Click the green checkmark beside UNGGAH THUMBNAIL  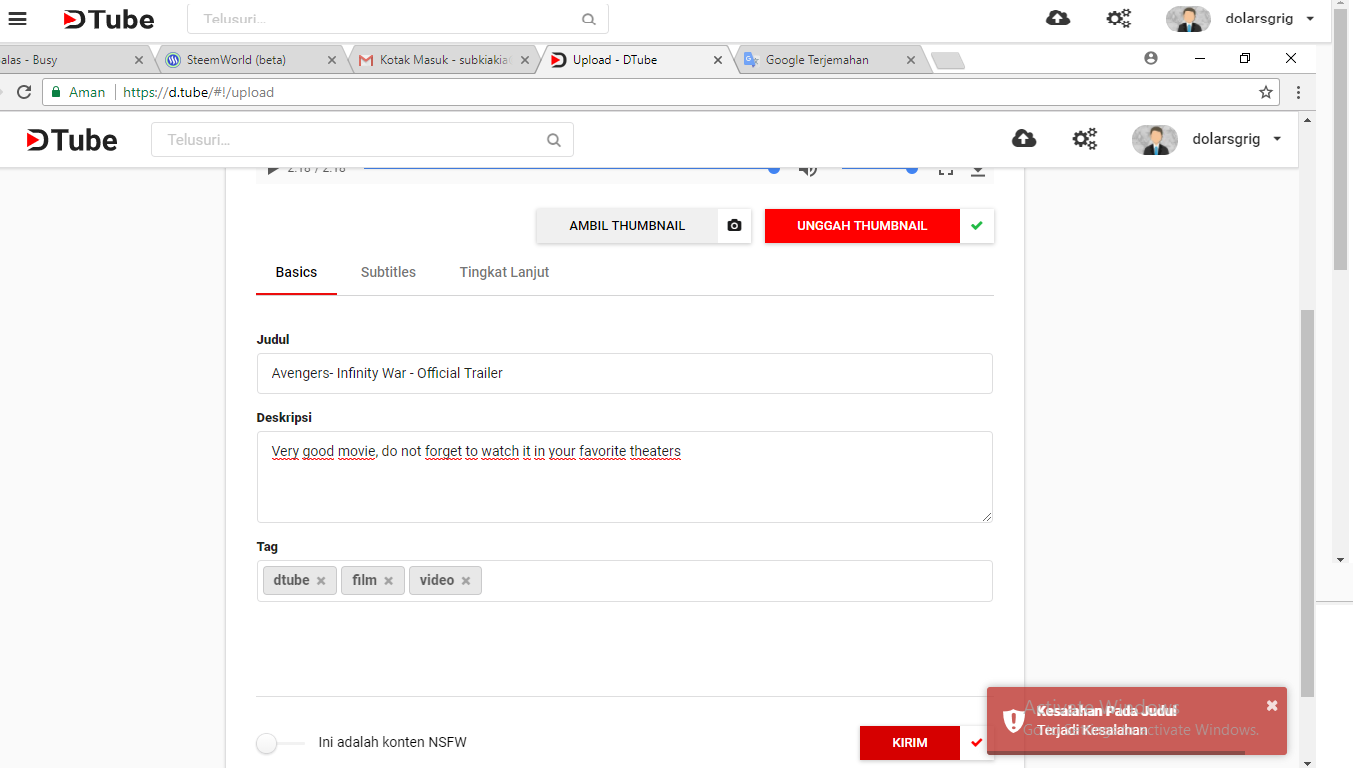click(977, 226)
